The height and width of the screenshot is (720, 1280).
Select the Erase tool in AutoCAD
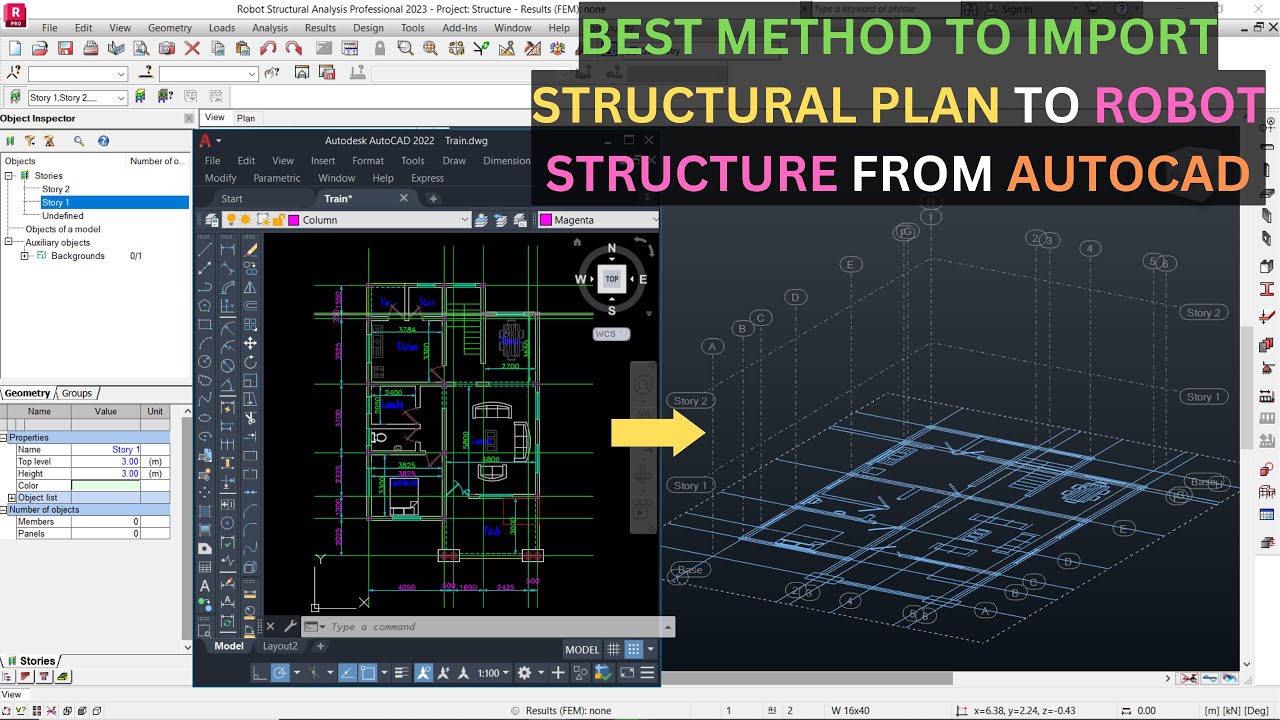(x=250, y=249)
